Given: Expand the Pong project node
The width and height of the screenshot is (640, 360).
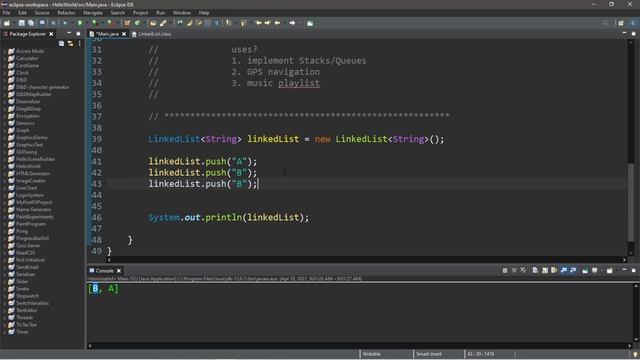Looking at the screenshot, I should [4, 231].
